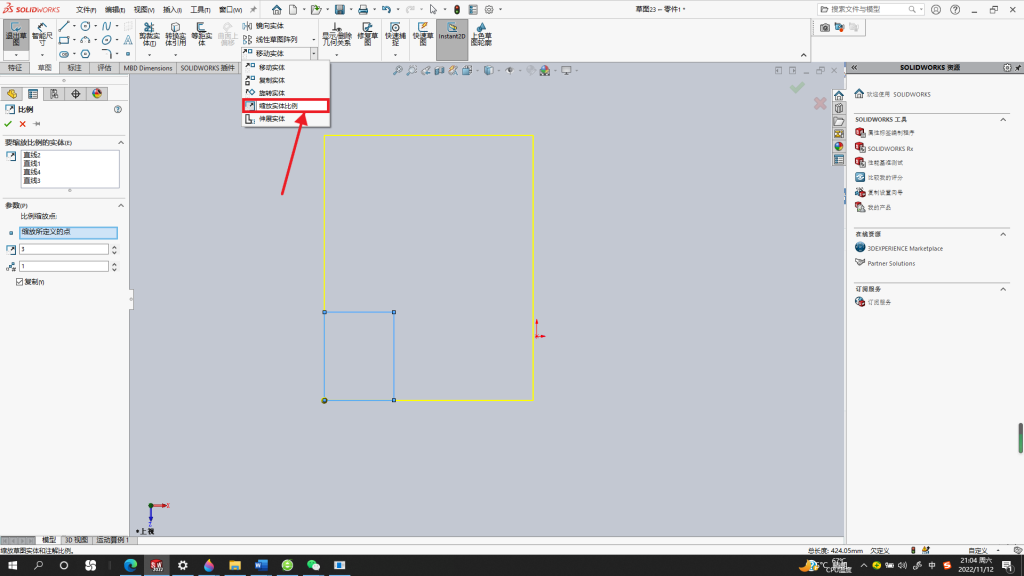
Task: Click the Mirror Entities (镜向实体) tool
Action: (264, 26)
